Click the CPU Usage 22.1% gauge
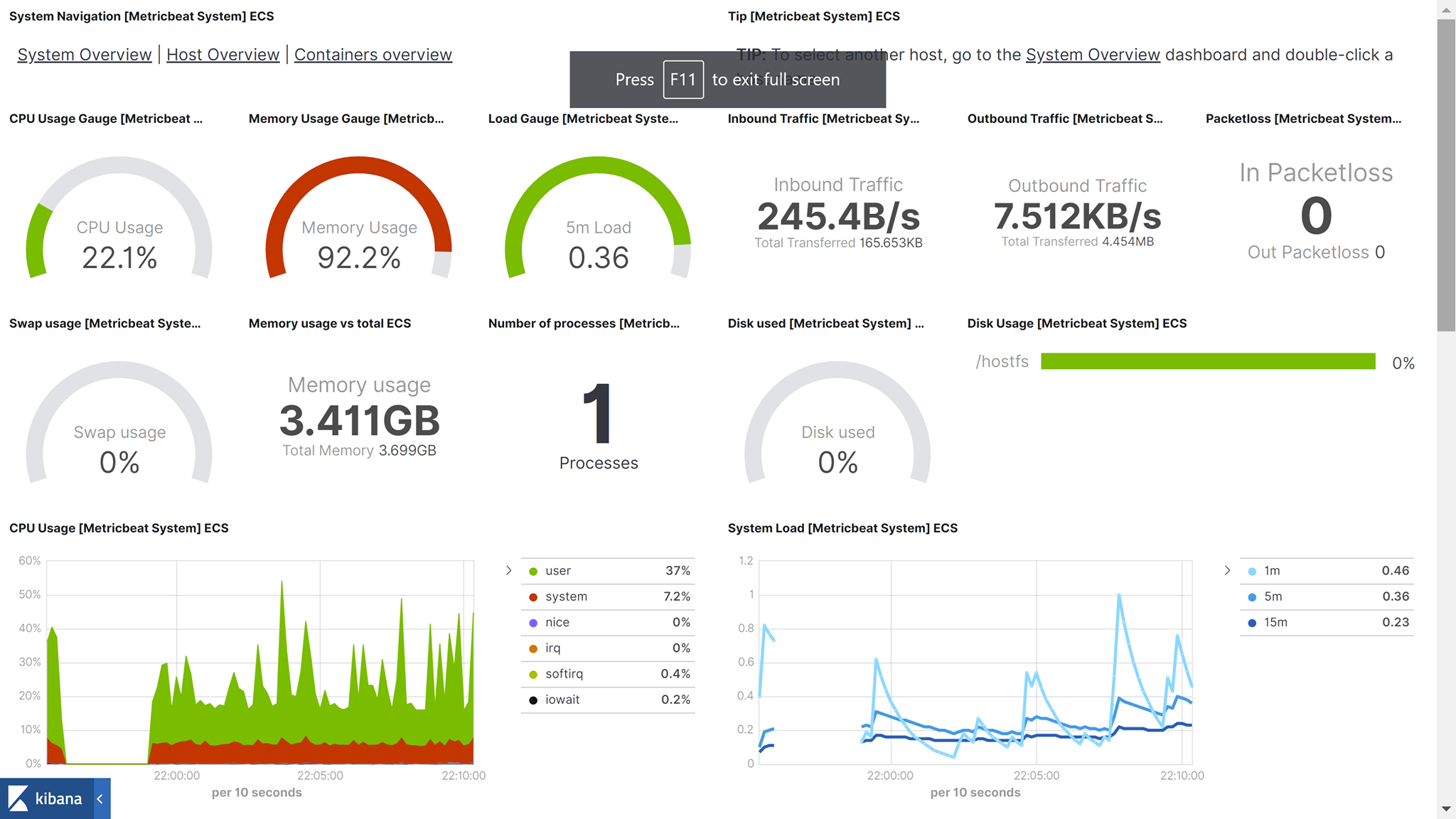 tap(119, 218)
